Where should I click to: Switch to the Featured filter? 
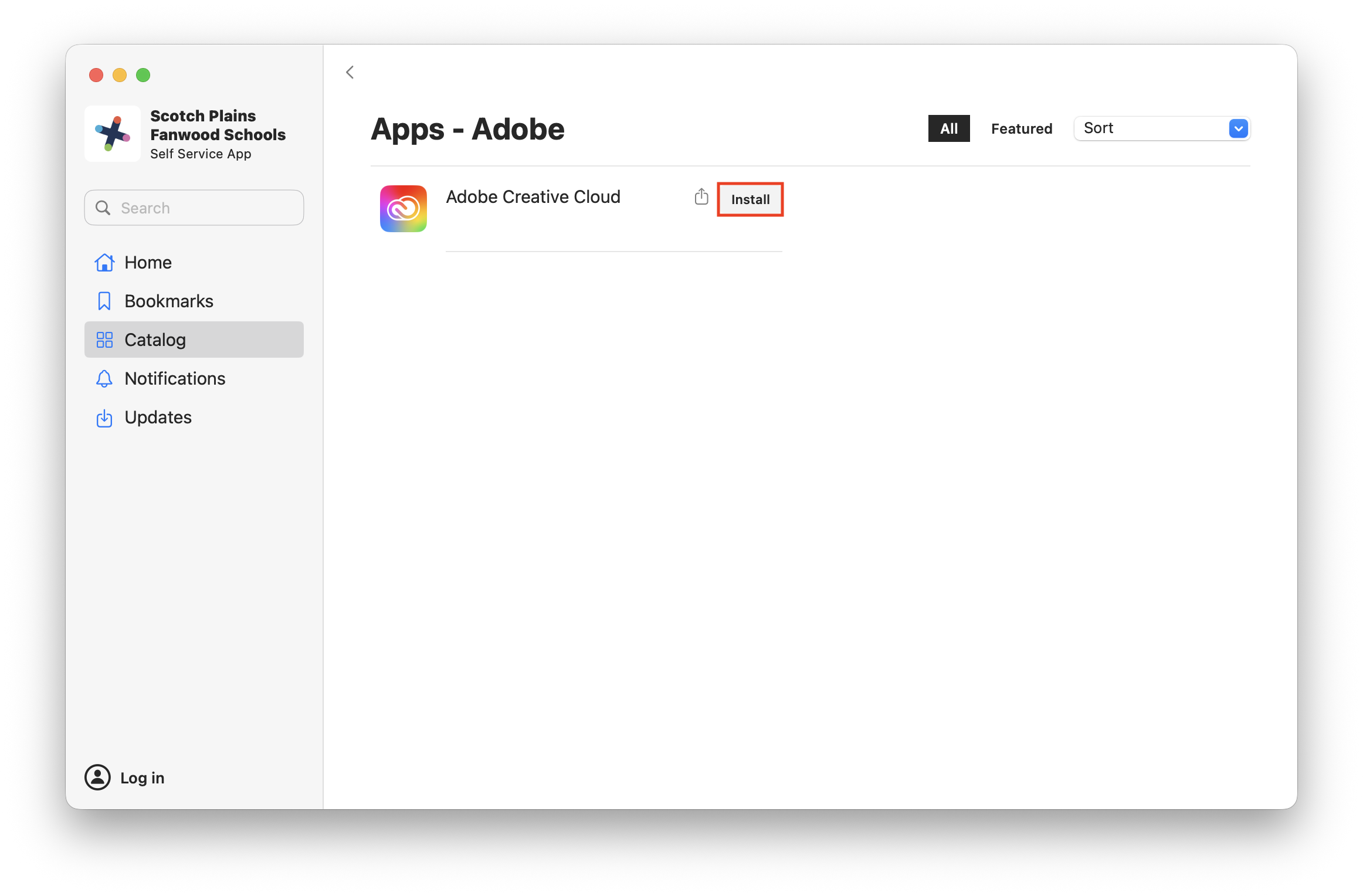(1021, 128)
